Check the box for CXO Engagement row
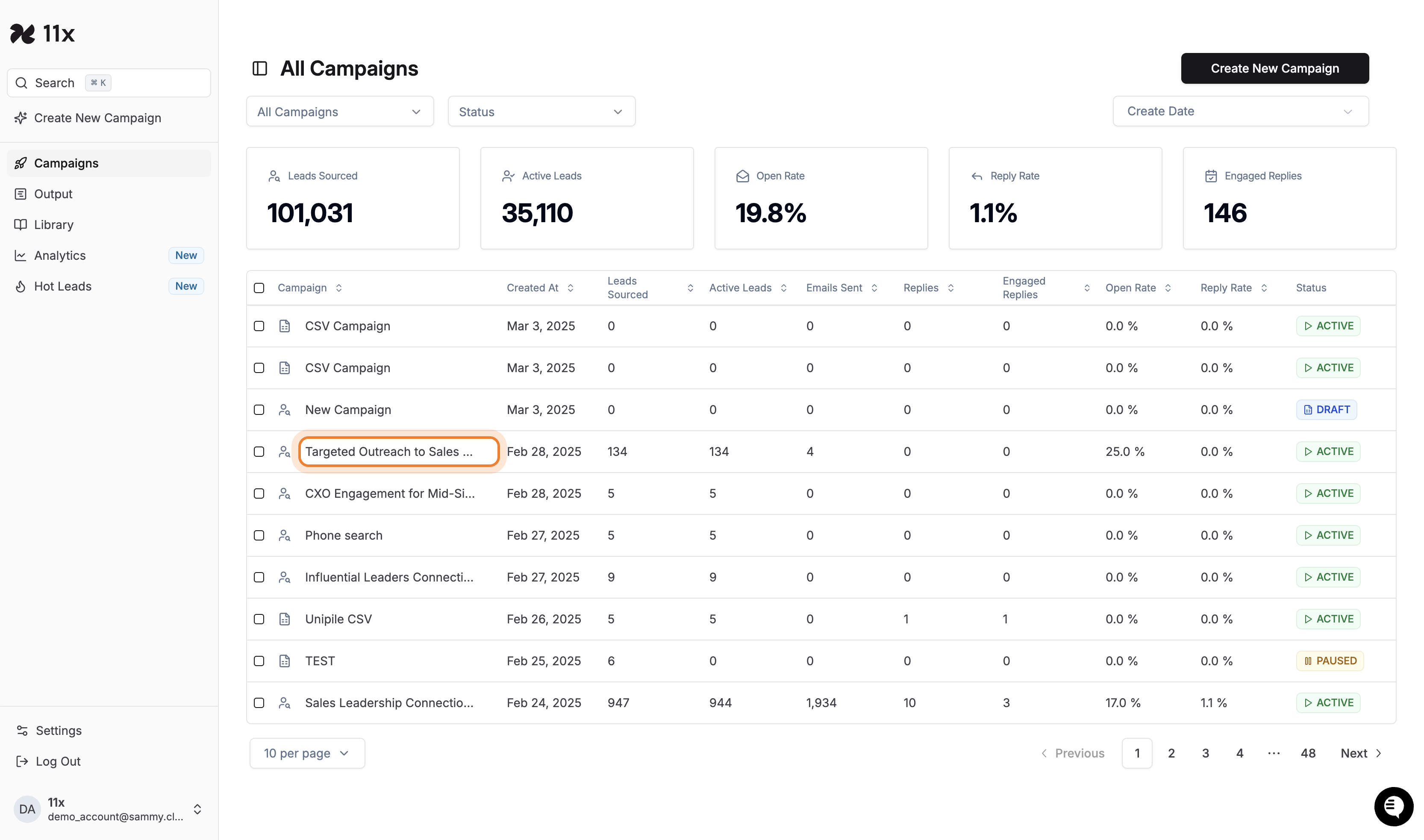The width and height of the screenshot is (1424, 840). tap(259, 493)
